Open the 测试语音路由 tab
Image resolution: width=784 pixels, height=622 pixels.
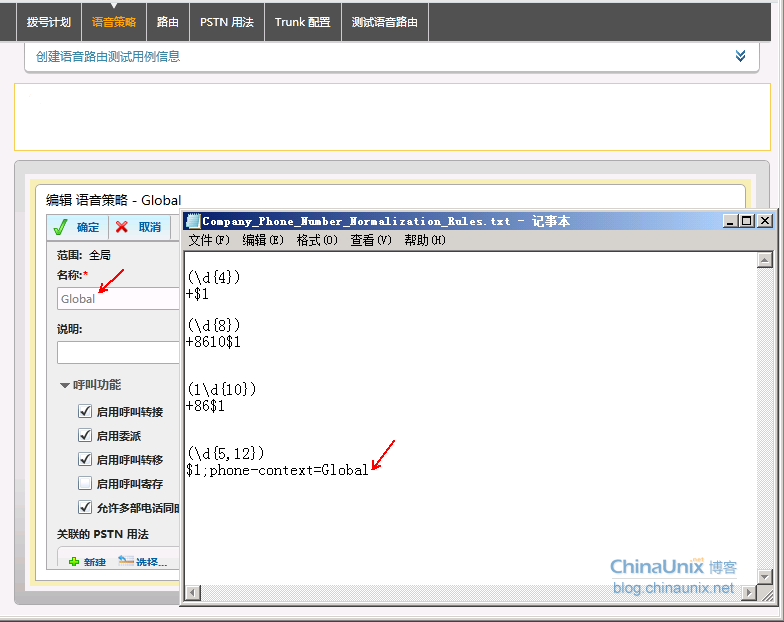384,22
